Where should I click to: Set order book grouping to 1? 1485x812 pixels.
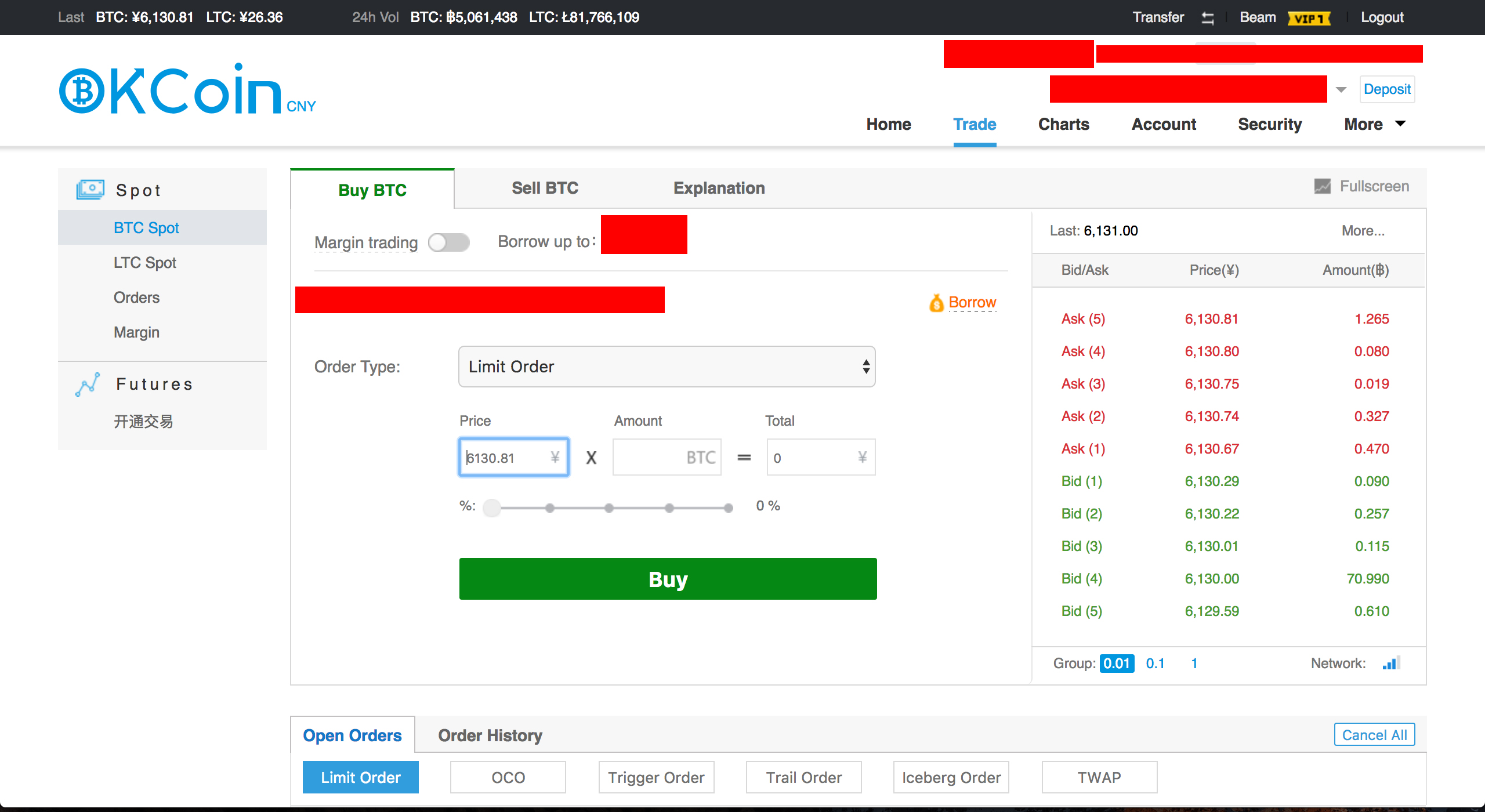pos(1194,663)
